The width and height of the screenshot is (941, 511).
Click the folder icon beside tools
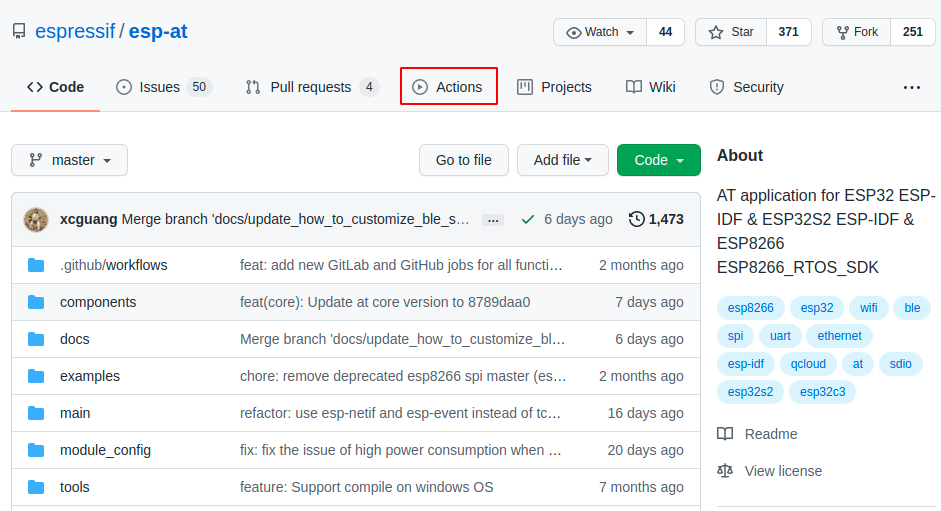[x=37, y=487]
